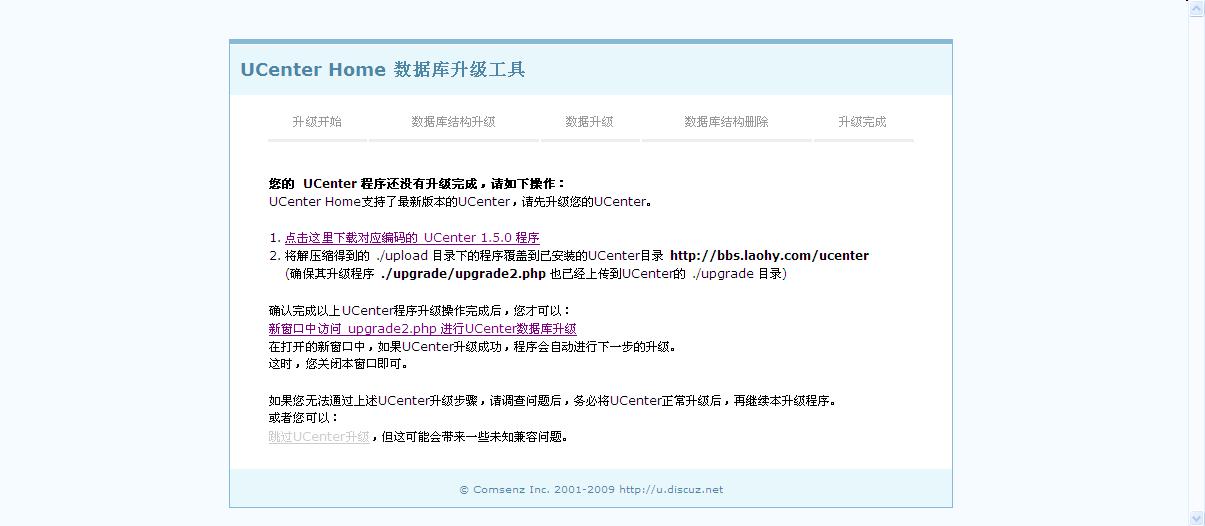Click the line 在打开的新窗口中，如果UCenter升级成功
1205x526 pixels.
[473, 347]
